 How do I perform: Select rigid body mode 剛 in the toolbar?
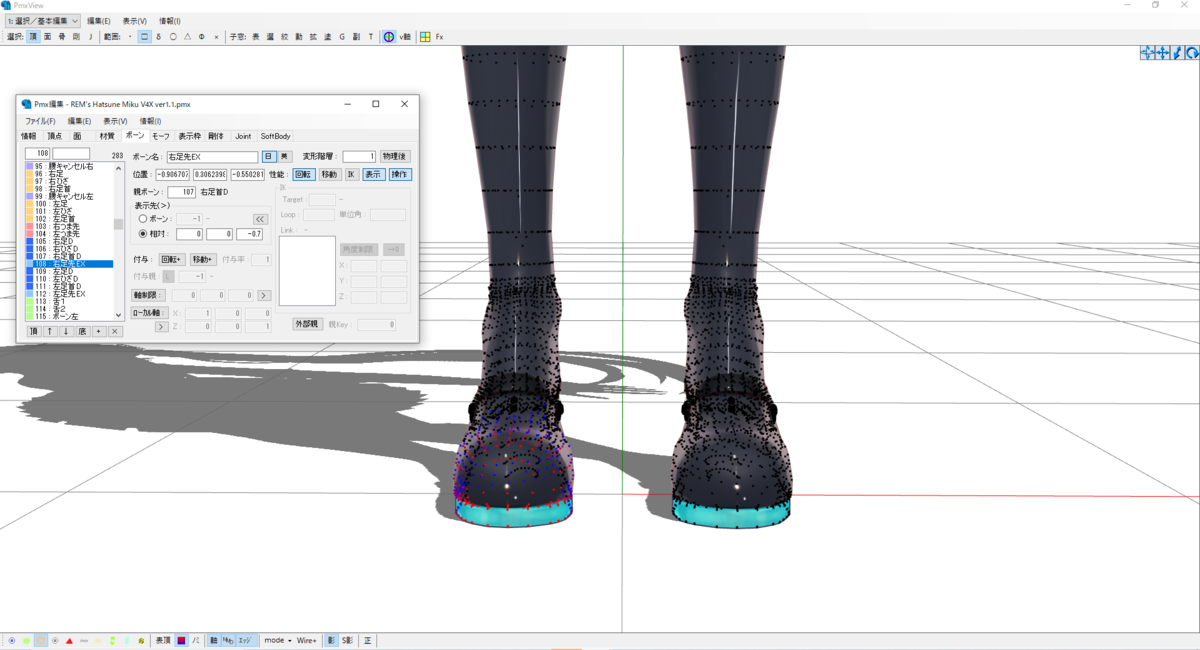tap(76, 37)
